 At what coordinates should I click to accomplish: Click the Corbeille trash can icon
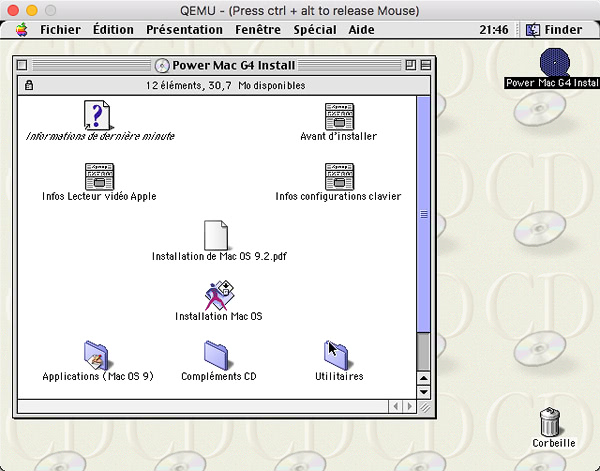pos(550,422)
